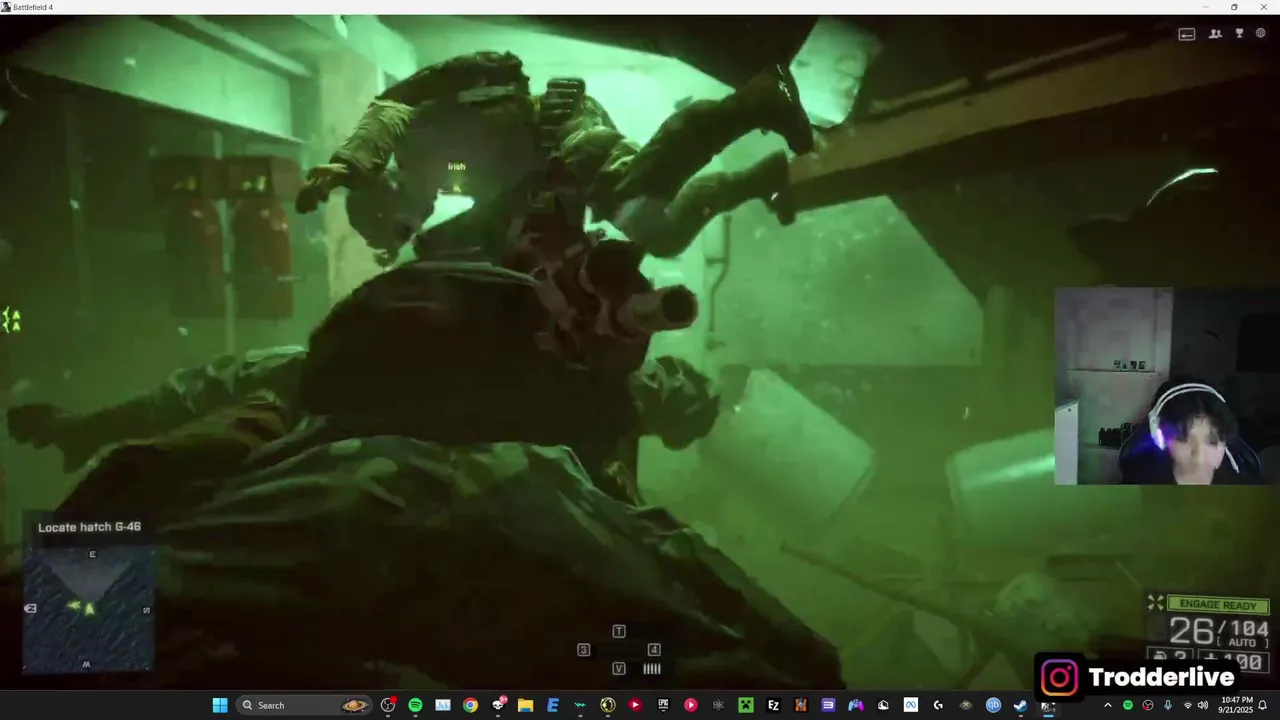Click the 'Irish' squadmate name tag
1280x720 pixels.
coord(456,167)
